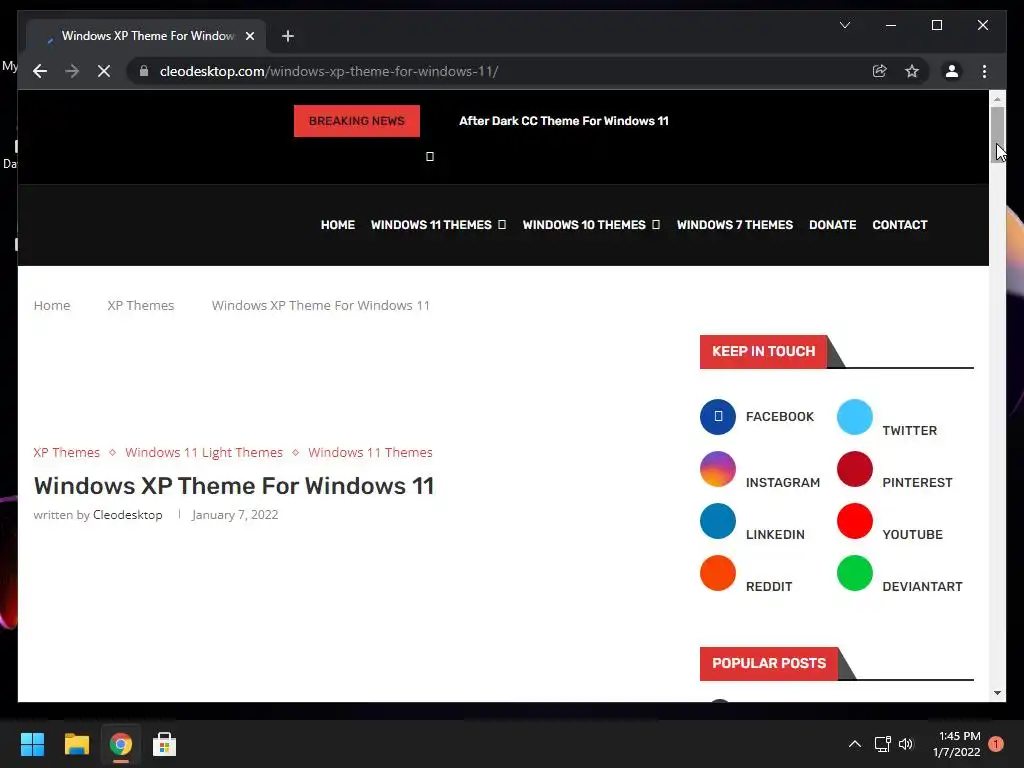Click the scrollbar up arrow
The width and height of the screenshot is (1024, 768).
[997, 99]
